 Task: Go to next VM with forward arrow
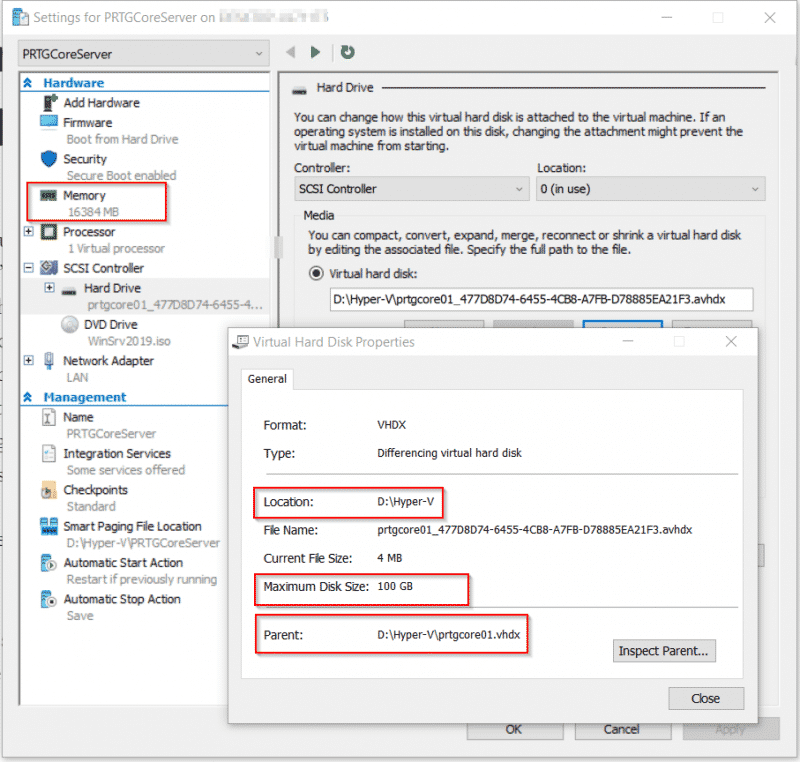[315, 52]
